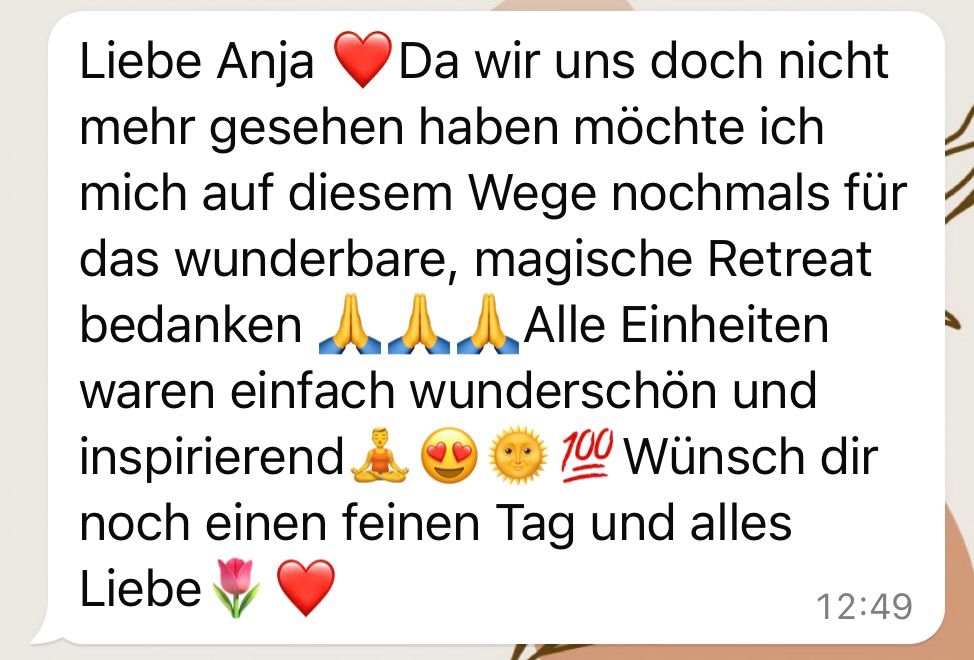
Task: Select the word "Retreat" in the message
Action: pyautogui.click(x=790, y=259)
